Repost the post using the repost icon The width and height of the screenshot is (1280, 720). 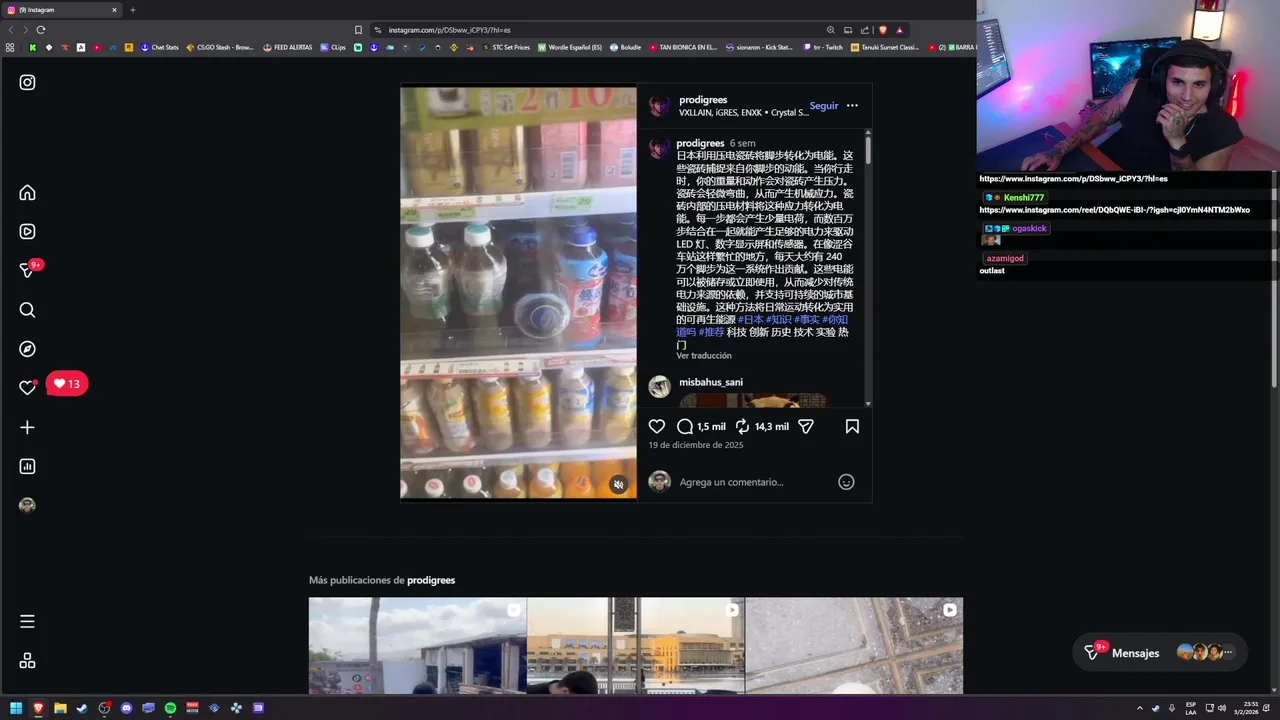point(743,426)
